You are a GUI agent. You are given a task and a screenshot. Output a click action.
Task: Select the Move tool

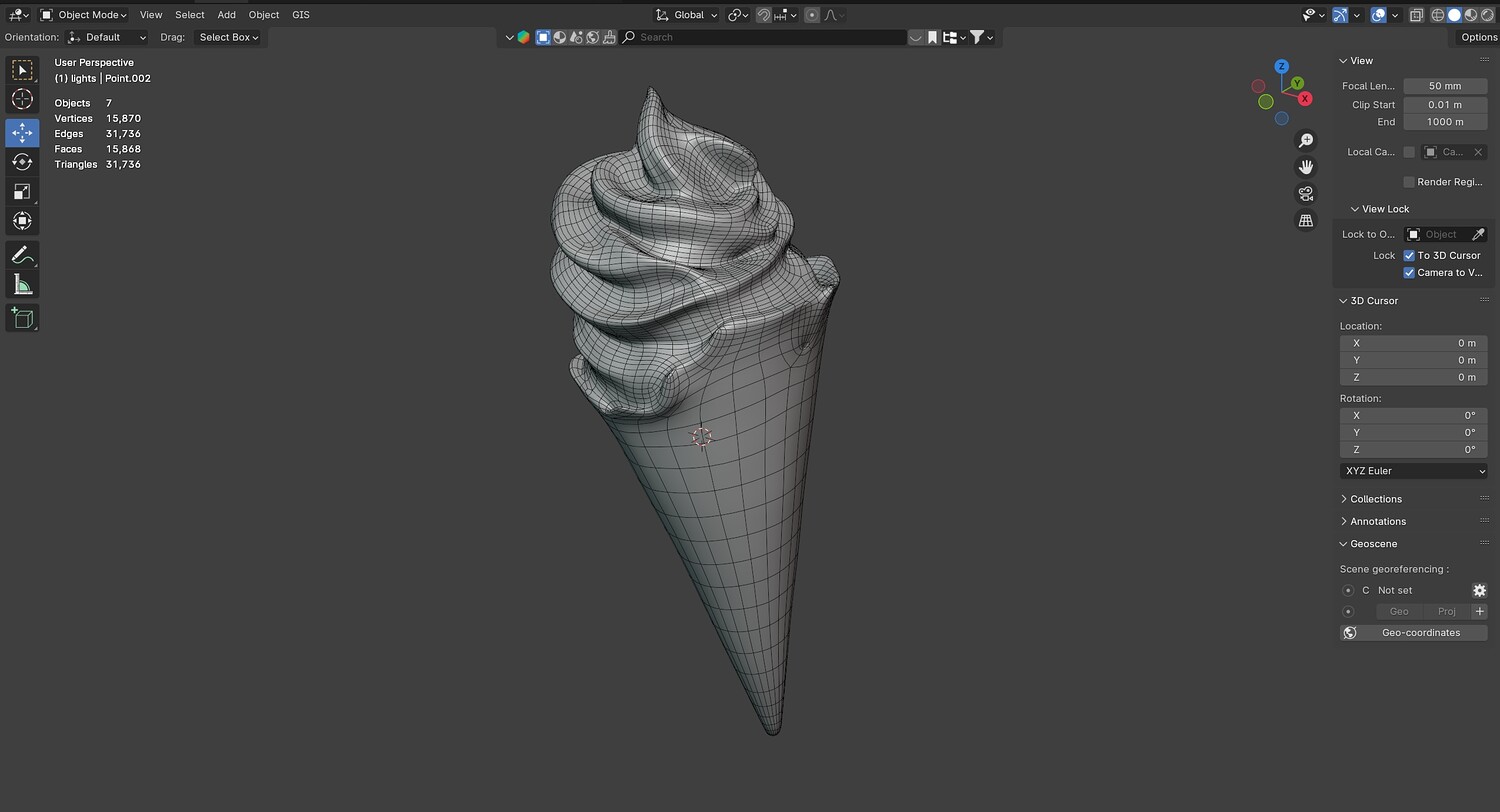[x=22, y=133]
